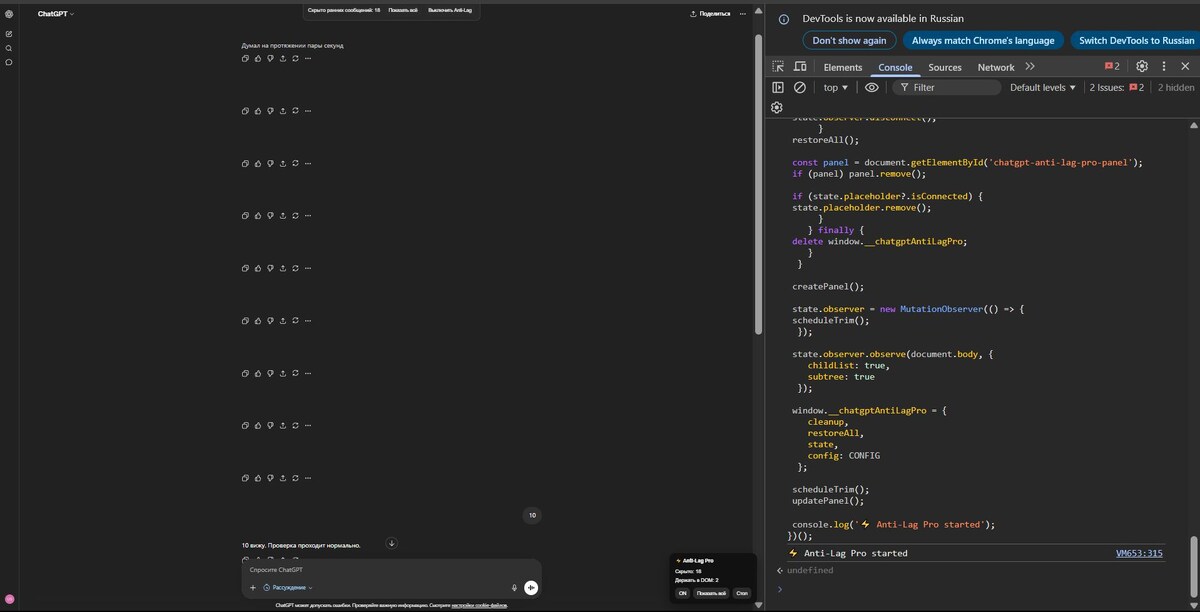Close the DevTools panel
1200x612 pixels.
[1186, 67]
